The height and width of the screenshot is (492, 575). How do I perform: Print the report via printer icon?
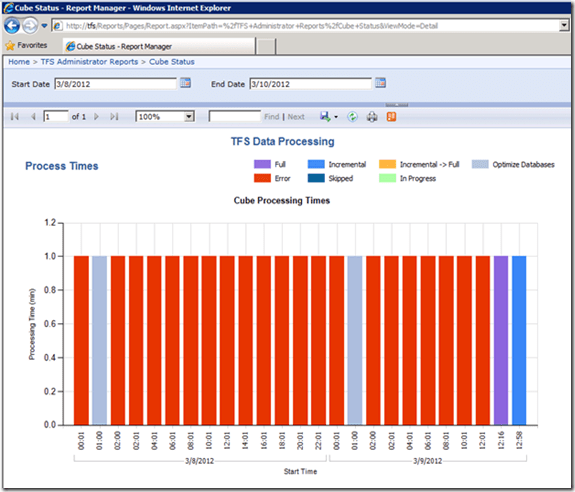pyautogui.click(x=372, y=117)
